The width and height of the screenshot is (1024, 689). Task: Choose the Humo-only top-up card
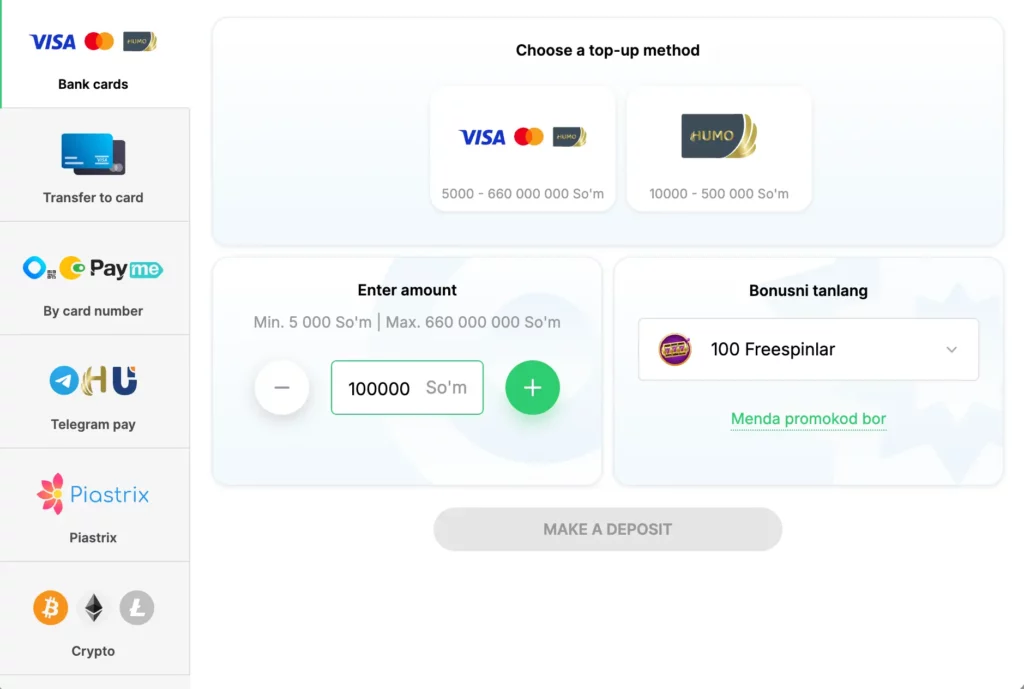[x=718, y=148]
